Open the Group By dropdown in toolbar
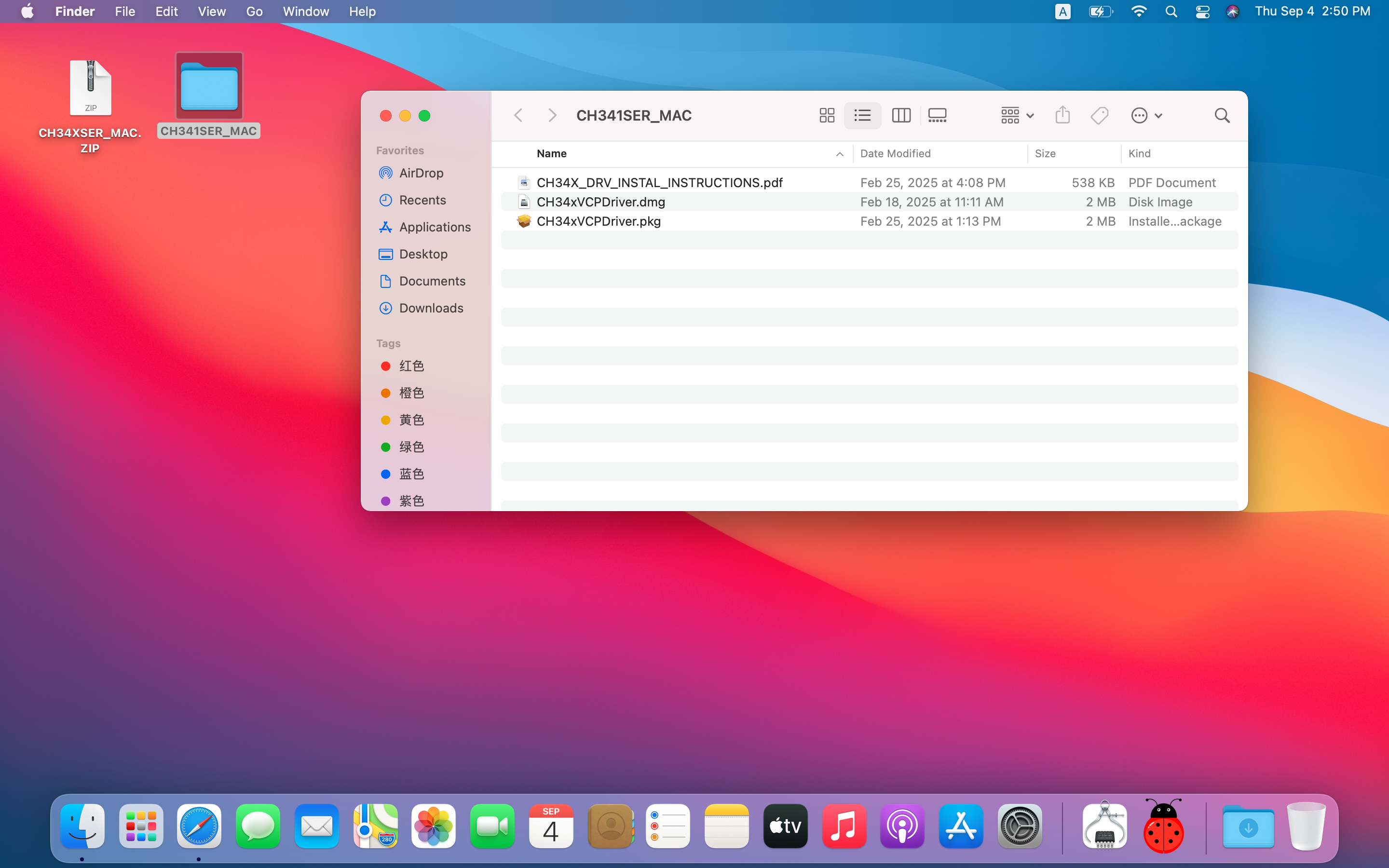The width and height of the screenshot is (1389, 868). click(x=1017, y=115)
